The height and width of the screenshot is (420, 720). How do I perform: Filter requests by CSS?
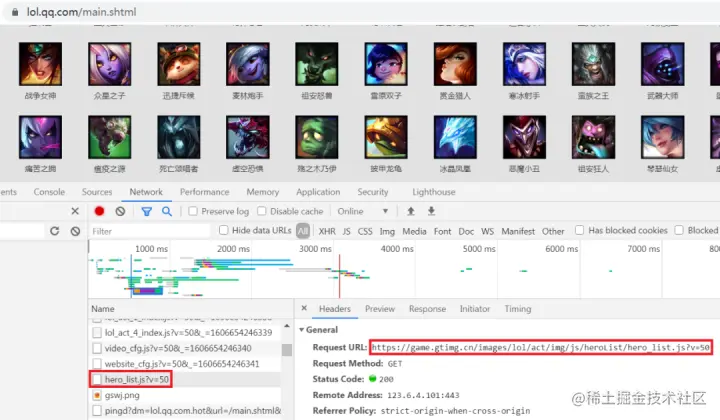tap(365, 231)
